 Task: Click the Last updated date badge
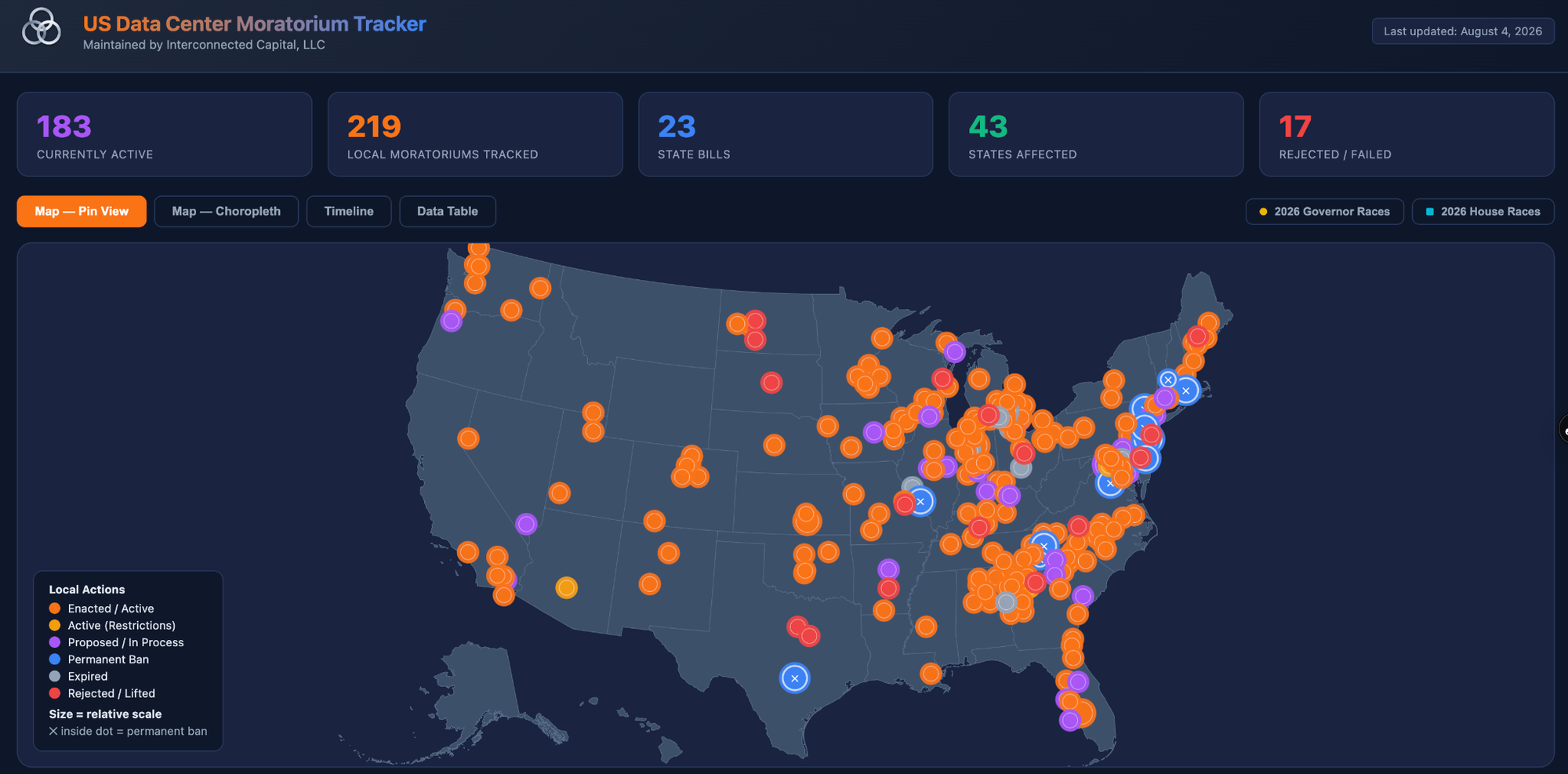pyautogui.click(x=1463, y=31)
